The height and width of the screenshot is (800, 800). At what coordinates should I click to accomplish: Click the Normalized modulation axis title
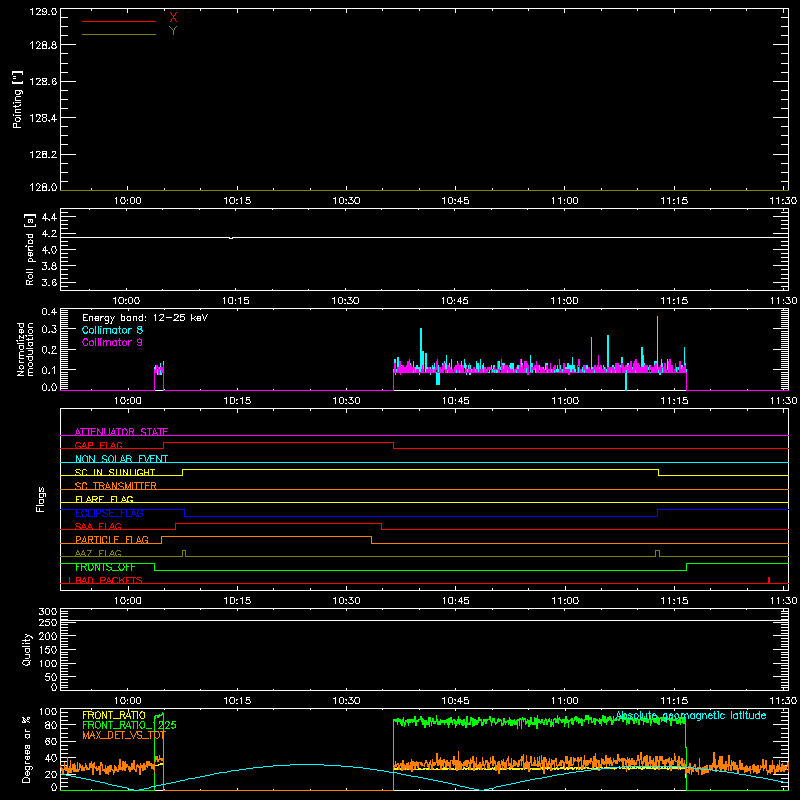click(25, 349)
